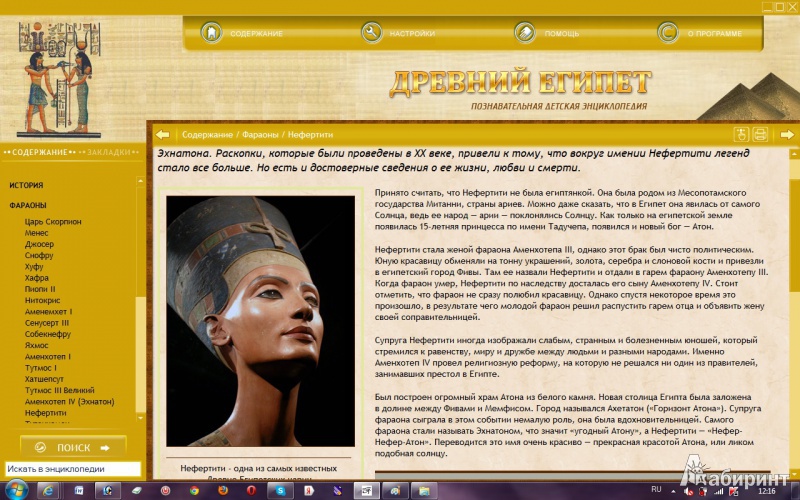The width and height of the screenshot is (800, 500).
Task: Open О ПРОГРАММЕ in the top menu
Action: click(x=715, y=34)
